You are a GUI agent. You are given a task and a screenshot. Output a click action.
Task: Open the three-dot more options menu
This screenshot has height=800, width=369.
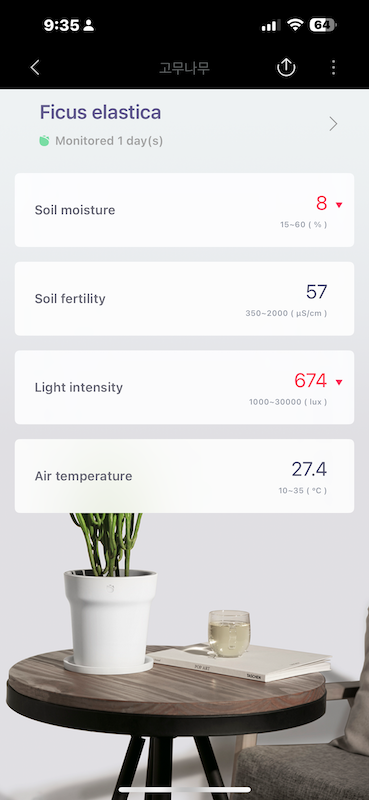(333, 67)
